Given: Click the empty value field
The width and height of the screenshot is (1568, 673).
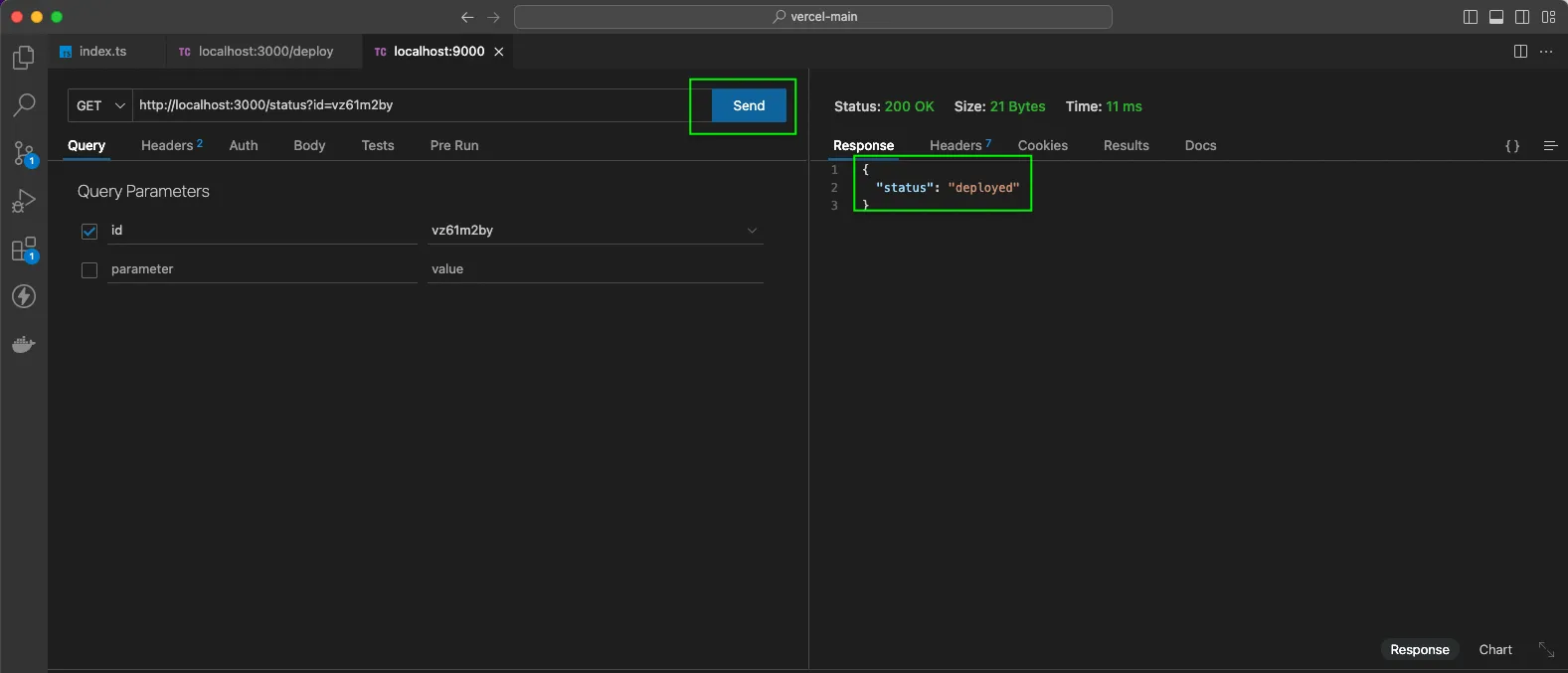Looking at the screenshot, I should click(x=596, y=269).
